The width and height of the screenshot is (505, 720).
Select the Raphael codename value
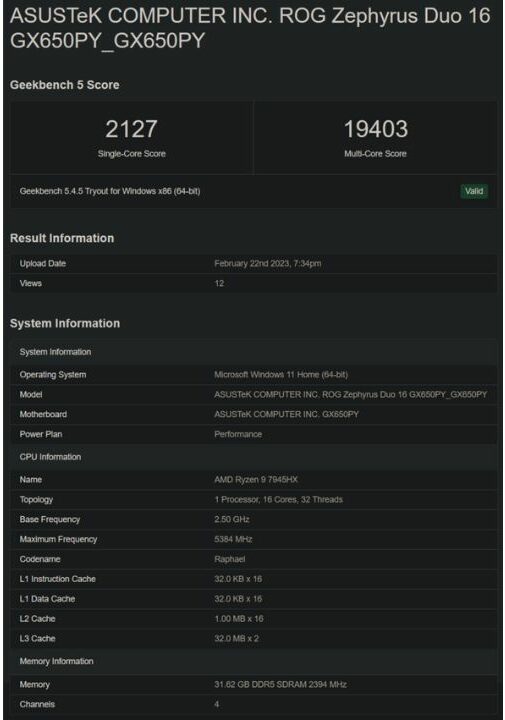(230, 559)
